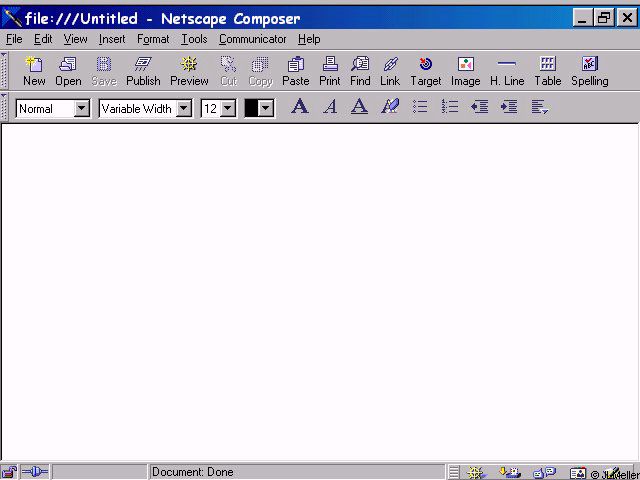Toggle bold text formatting
Viewport: 640px width, 480px height.
300,107
